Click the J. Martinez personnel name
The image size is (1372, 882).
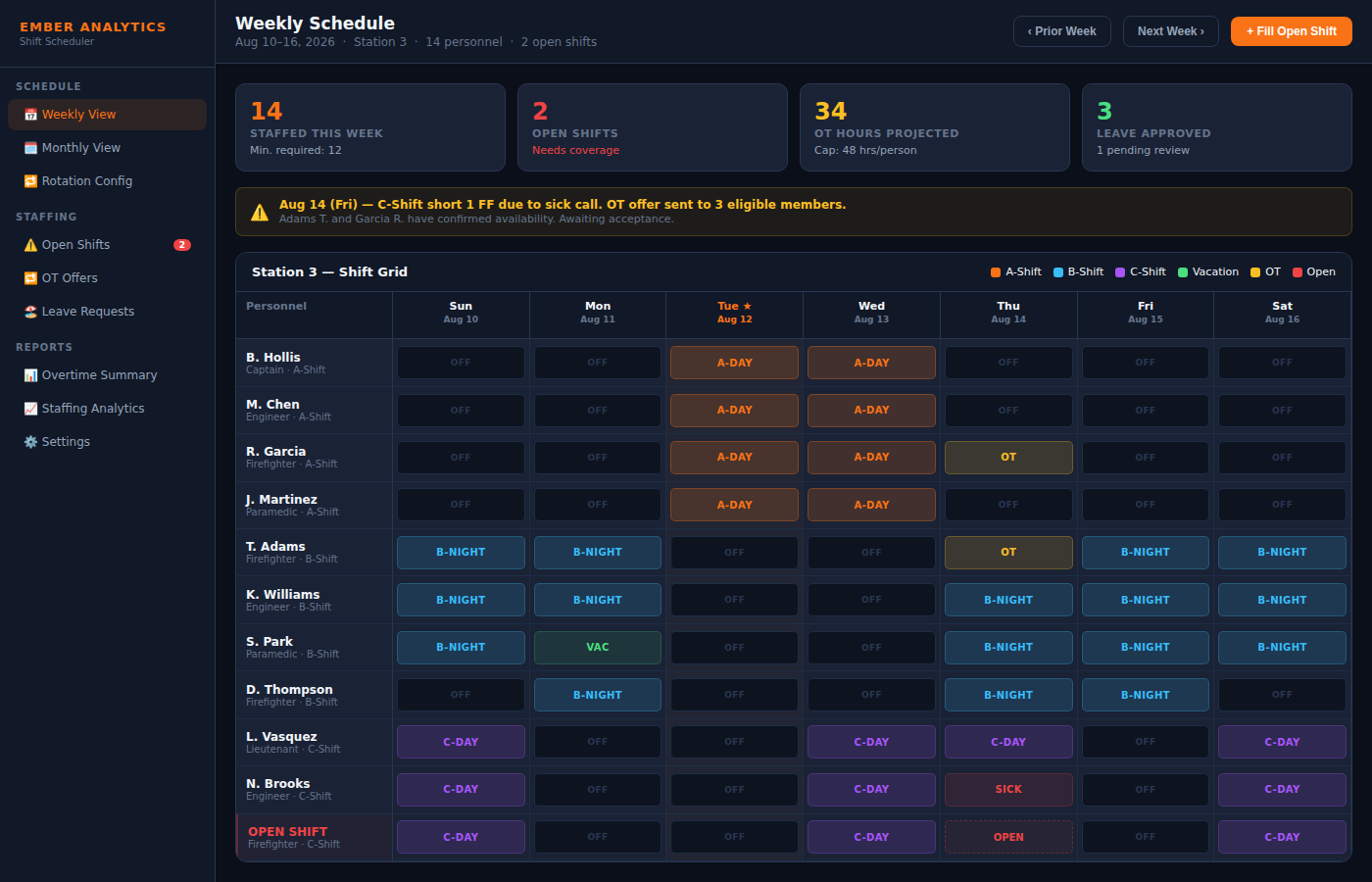(281, 499)
